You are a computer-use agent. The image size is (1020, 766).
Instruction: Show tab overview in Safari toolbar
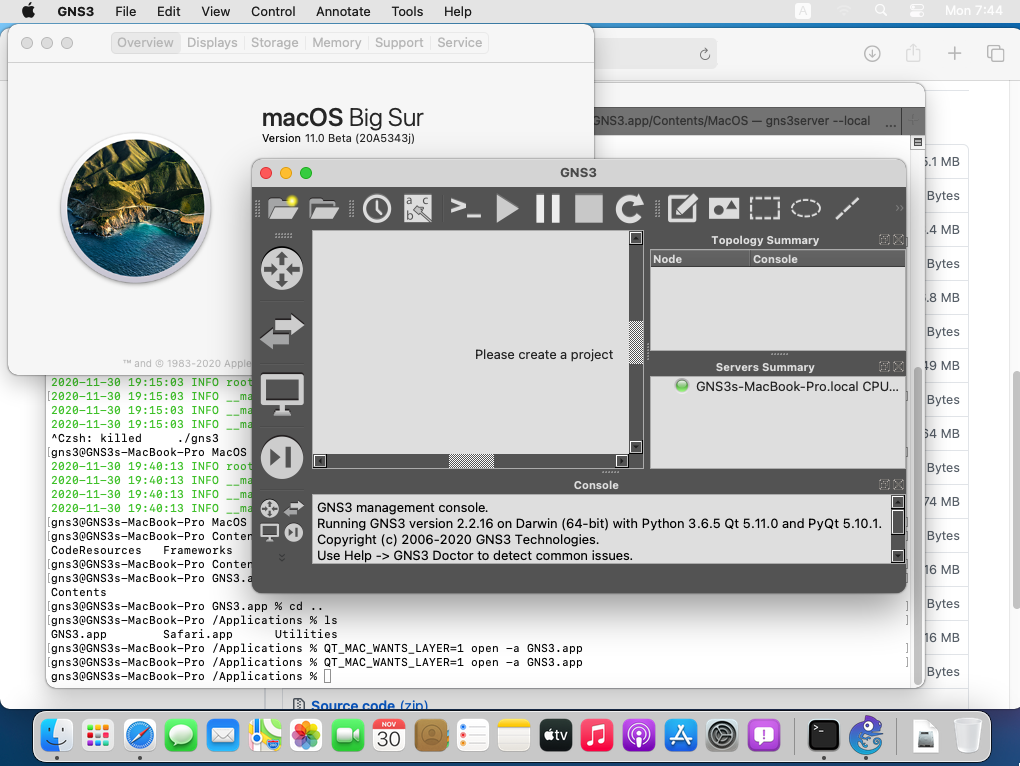995,53
